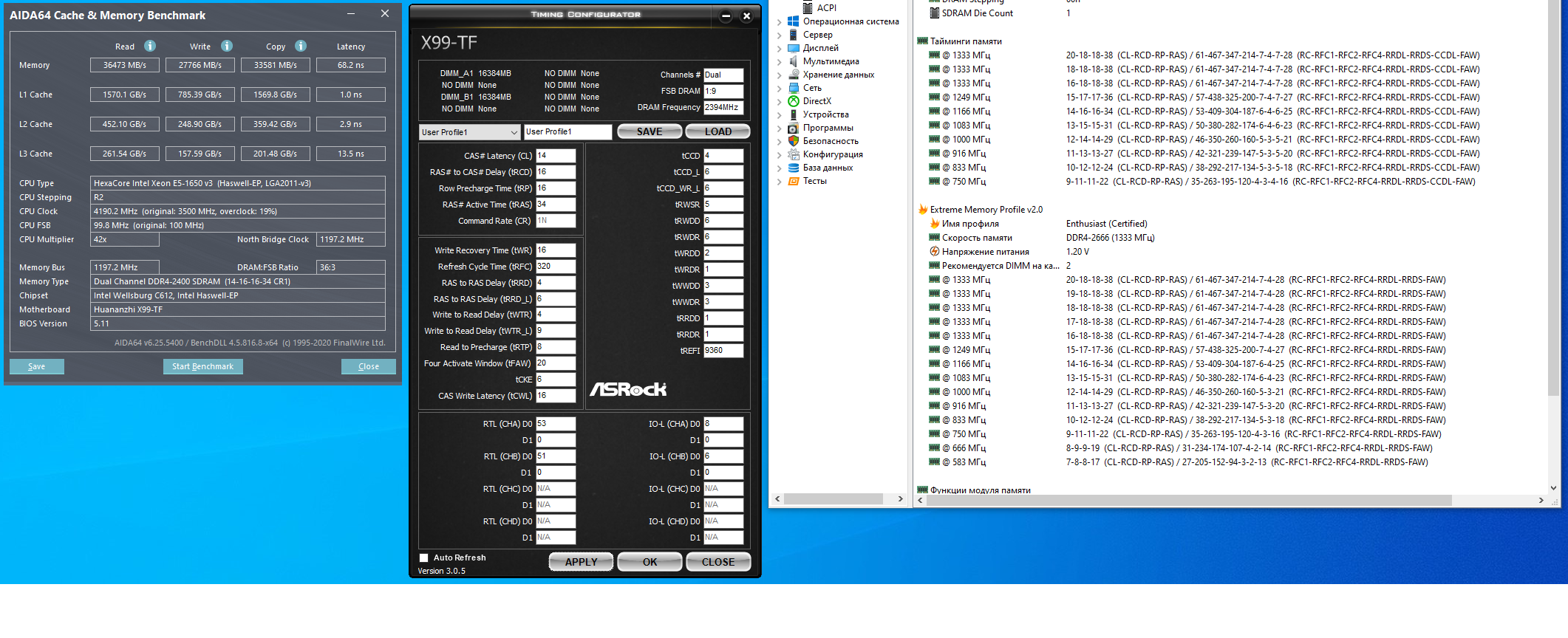This screenshot has height=638, width=1568.
Task: Expand the Дисплей tree node
Action: (x=779, y=49)
